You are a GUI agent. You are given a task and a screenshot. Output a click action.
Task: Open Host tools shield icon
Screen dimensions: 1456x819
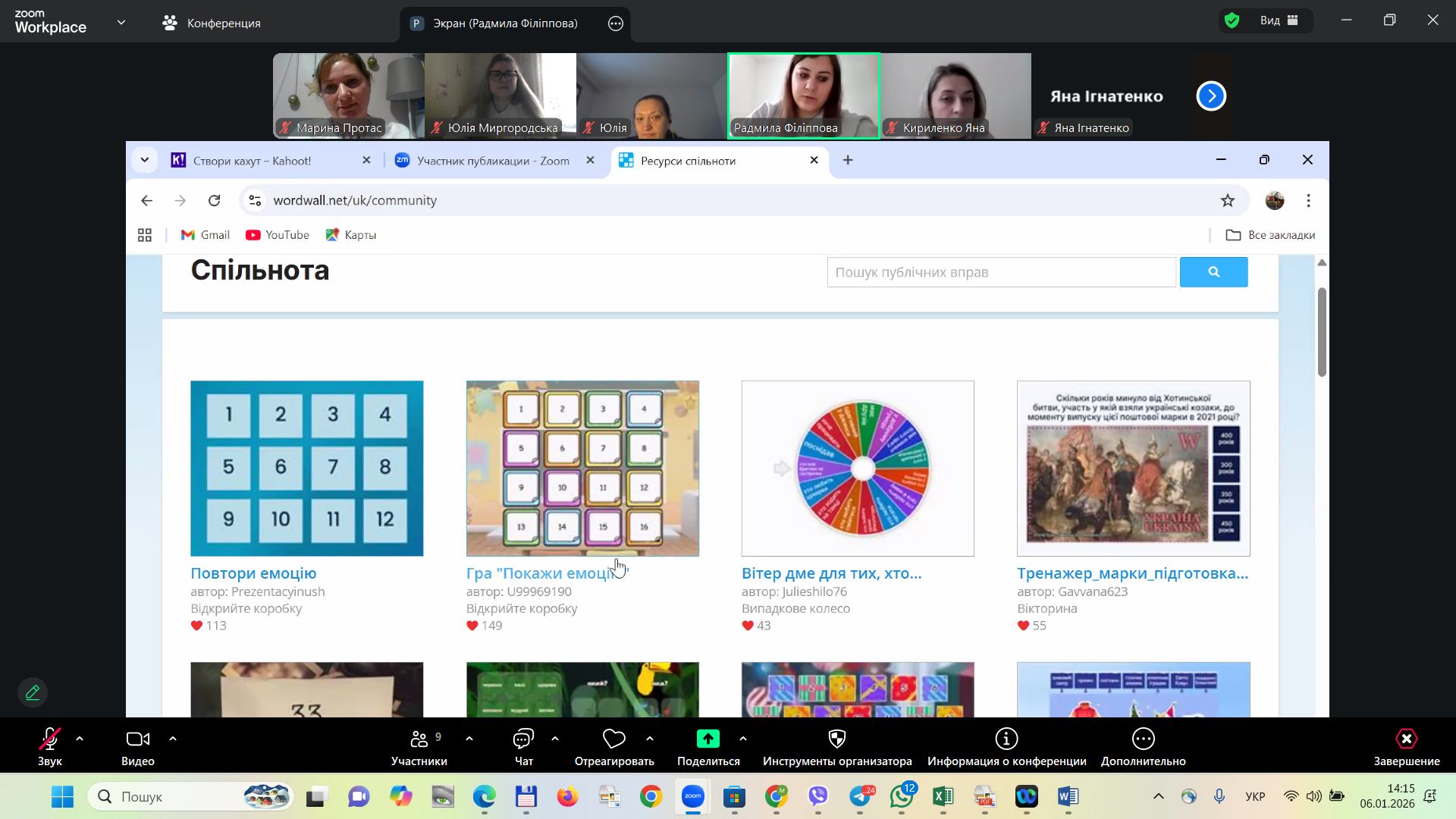837,739
